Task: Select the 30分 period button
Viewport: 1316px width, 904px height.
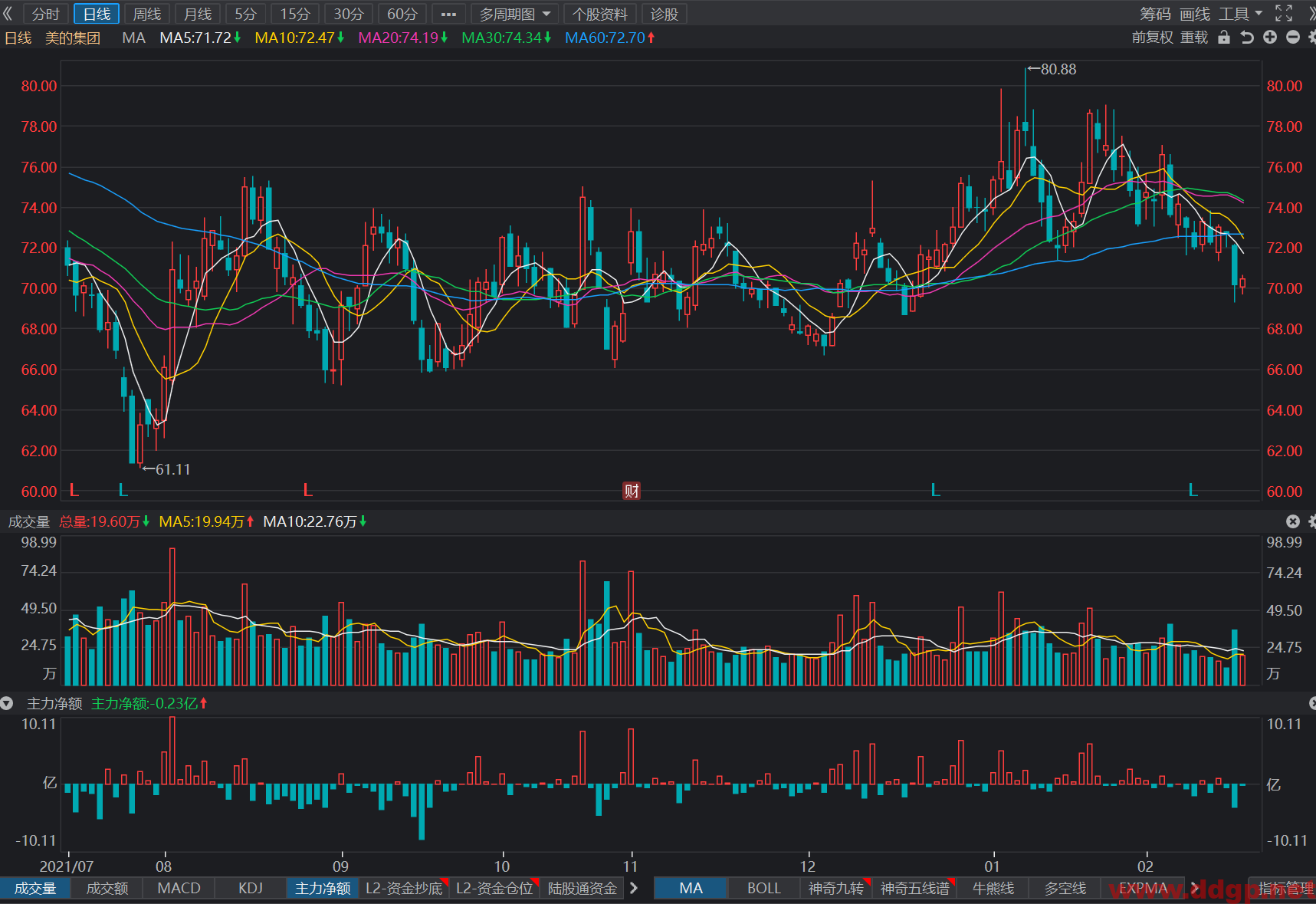Action: 349,14
